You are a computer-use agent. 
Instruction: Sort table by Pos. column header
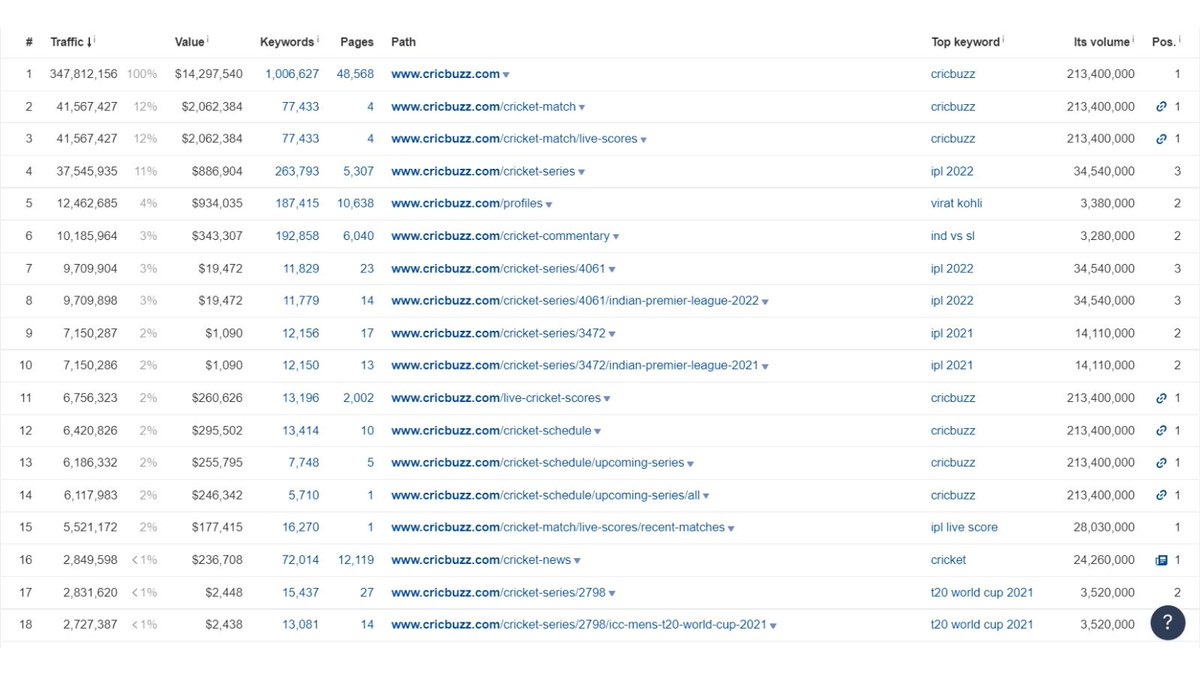pos(1164,42)
